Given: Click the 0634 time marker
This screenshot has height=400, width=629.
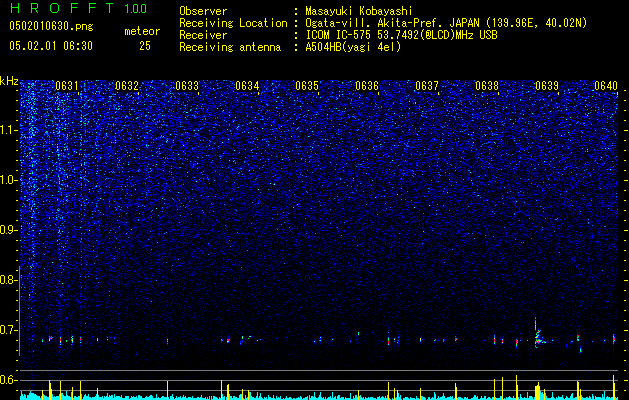Looking at the screenshot, I should pos(247,86).
